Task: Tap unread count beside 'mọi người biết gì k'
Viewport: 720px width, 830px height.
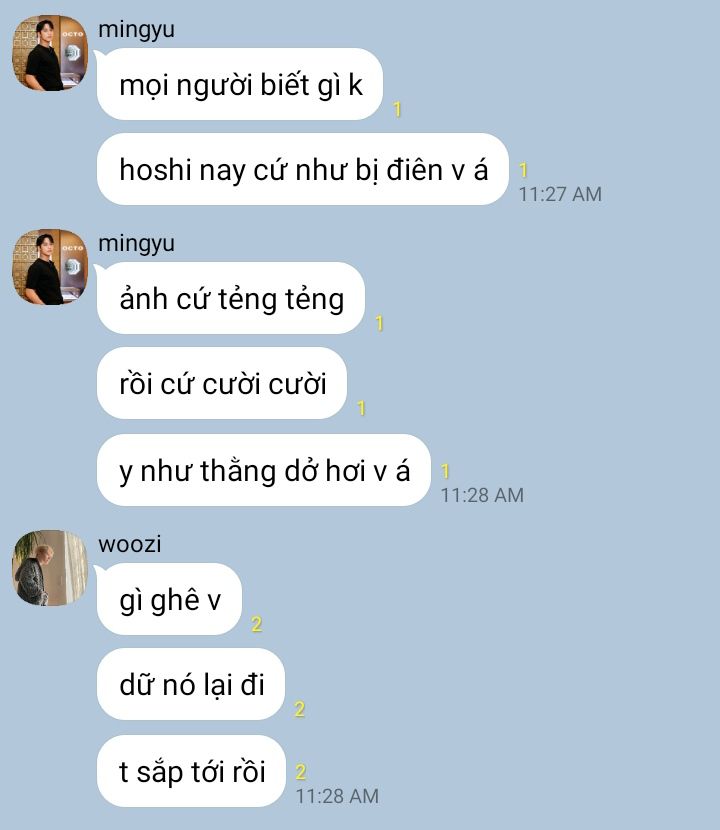Action: coord(397,110)
